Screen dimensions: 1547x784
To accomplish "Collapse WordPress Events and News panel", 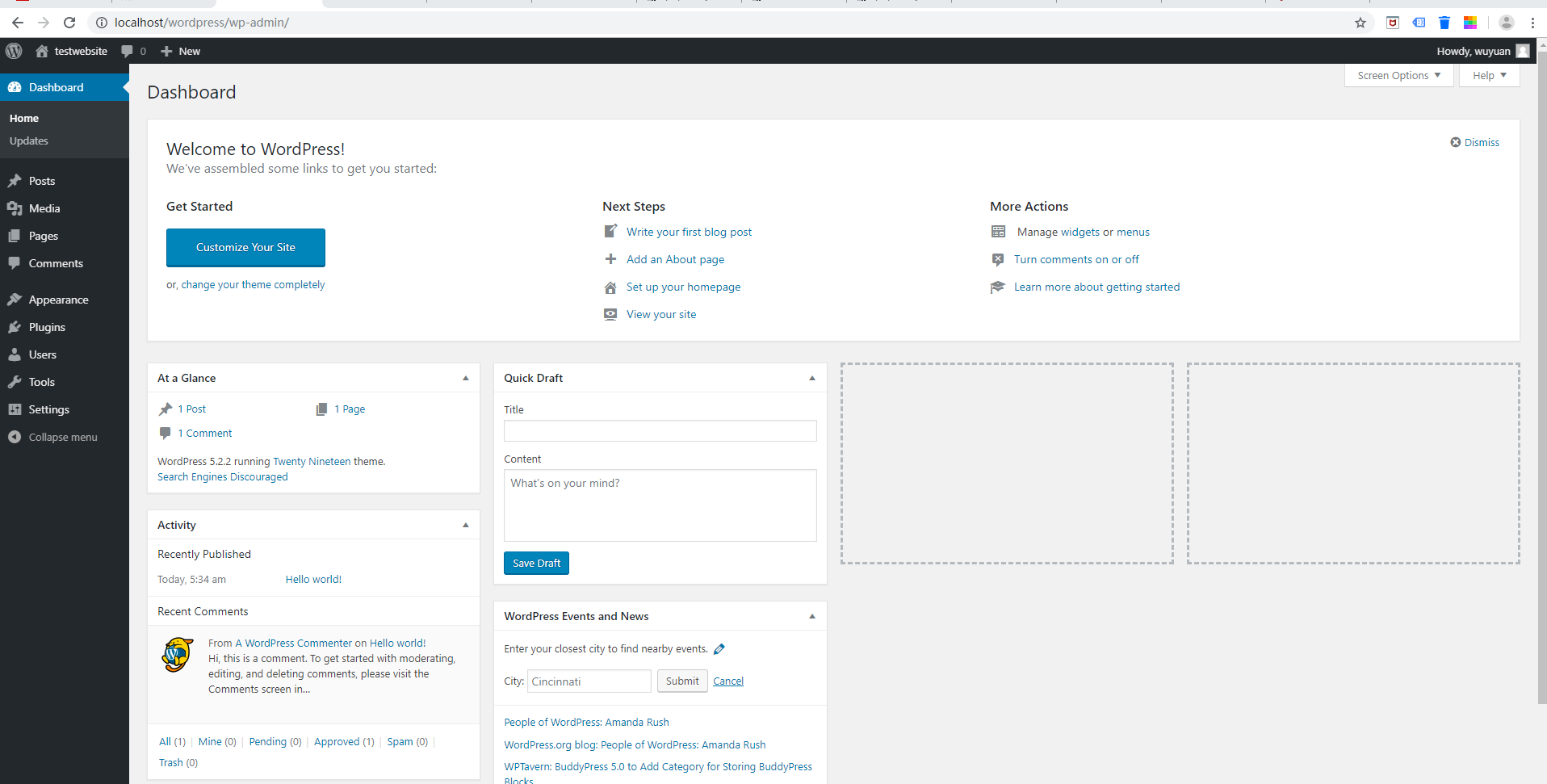I will [x=812, y=616].
